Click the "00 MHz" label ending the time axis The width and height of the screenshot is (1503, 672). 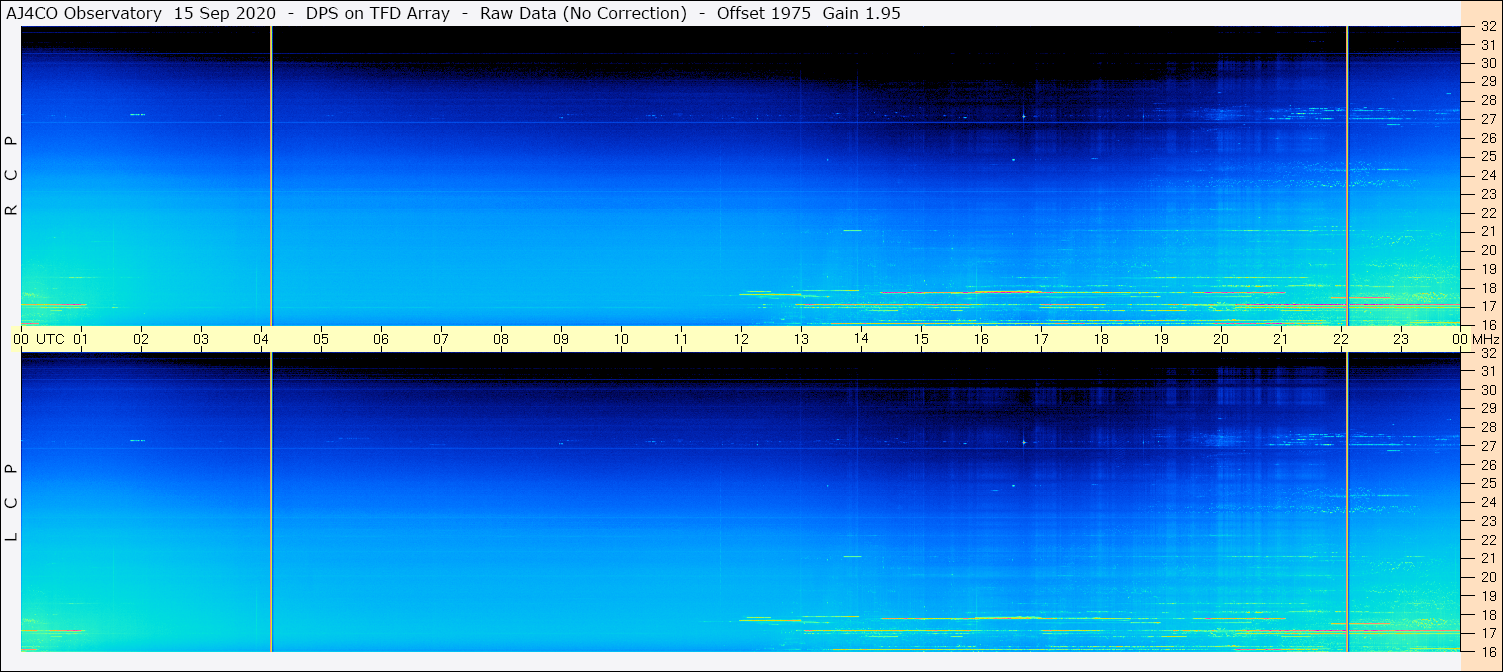tap(1475, 339)
